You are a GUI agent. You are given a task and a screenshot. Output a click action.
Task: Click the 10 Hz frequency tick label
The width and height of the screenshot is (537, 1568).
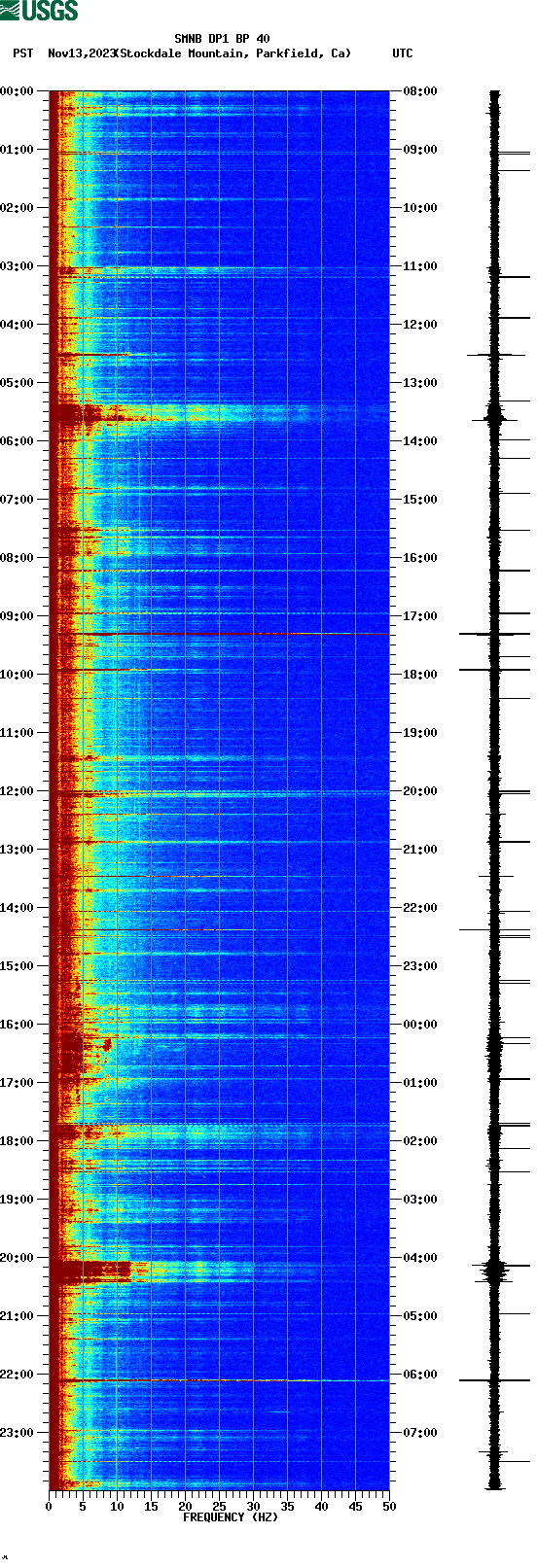click(117, 1507)
